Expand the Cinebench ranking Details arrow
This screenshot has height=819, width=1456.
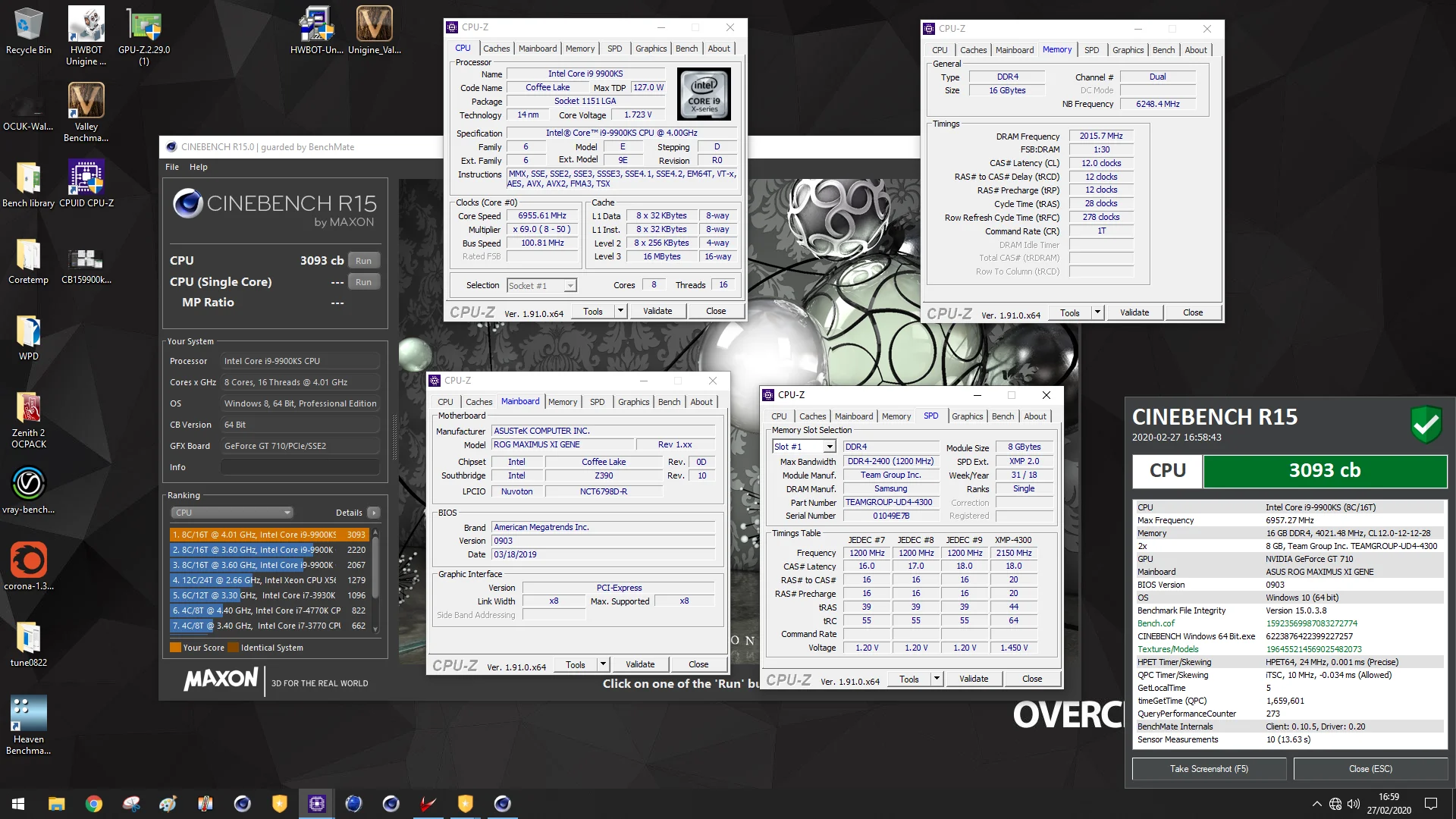374,513
